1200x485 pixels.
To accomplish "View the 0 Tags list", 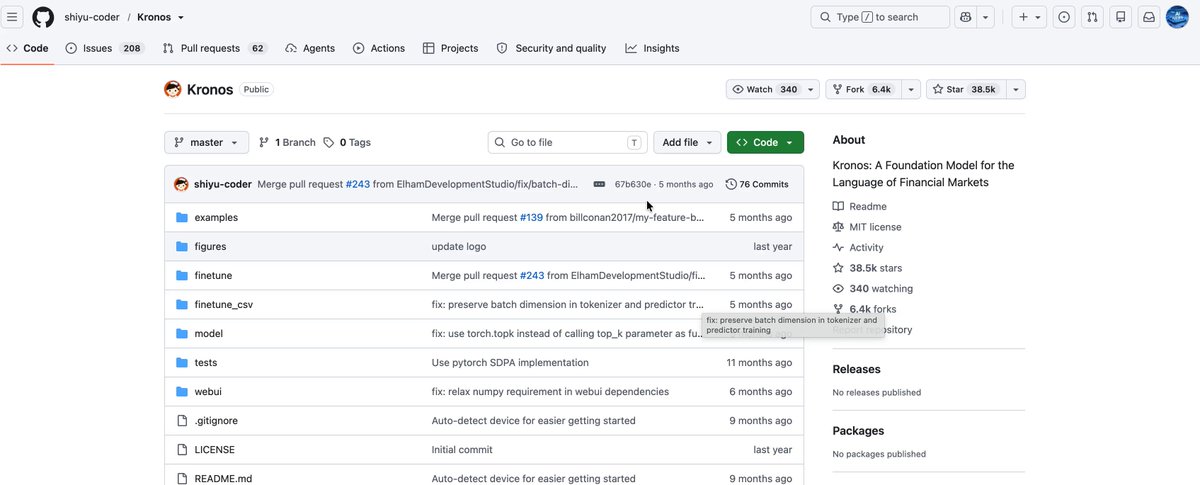I will (x=347, y=142).
